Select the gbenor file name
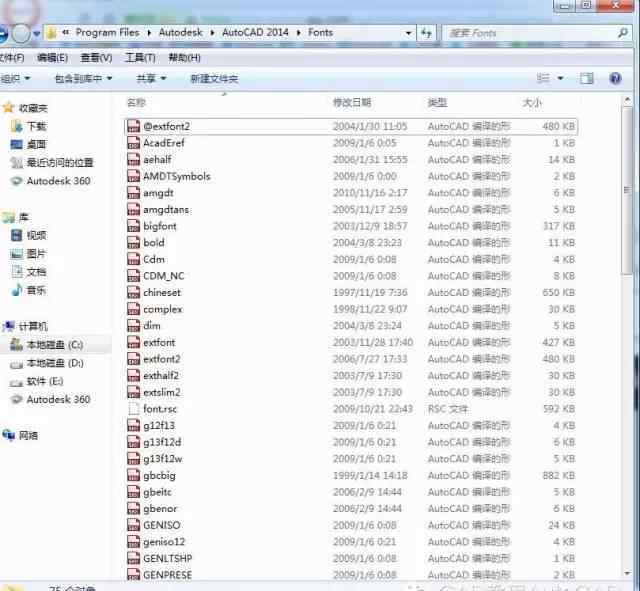The height and width of the screenshot is (591, 640). click(160, 509)
